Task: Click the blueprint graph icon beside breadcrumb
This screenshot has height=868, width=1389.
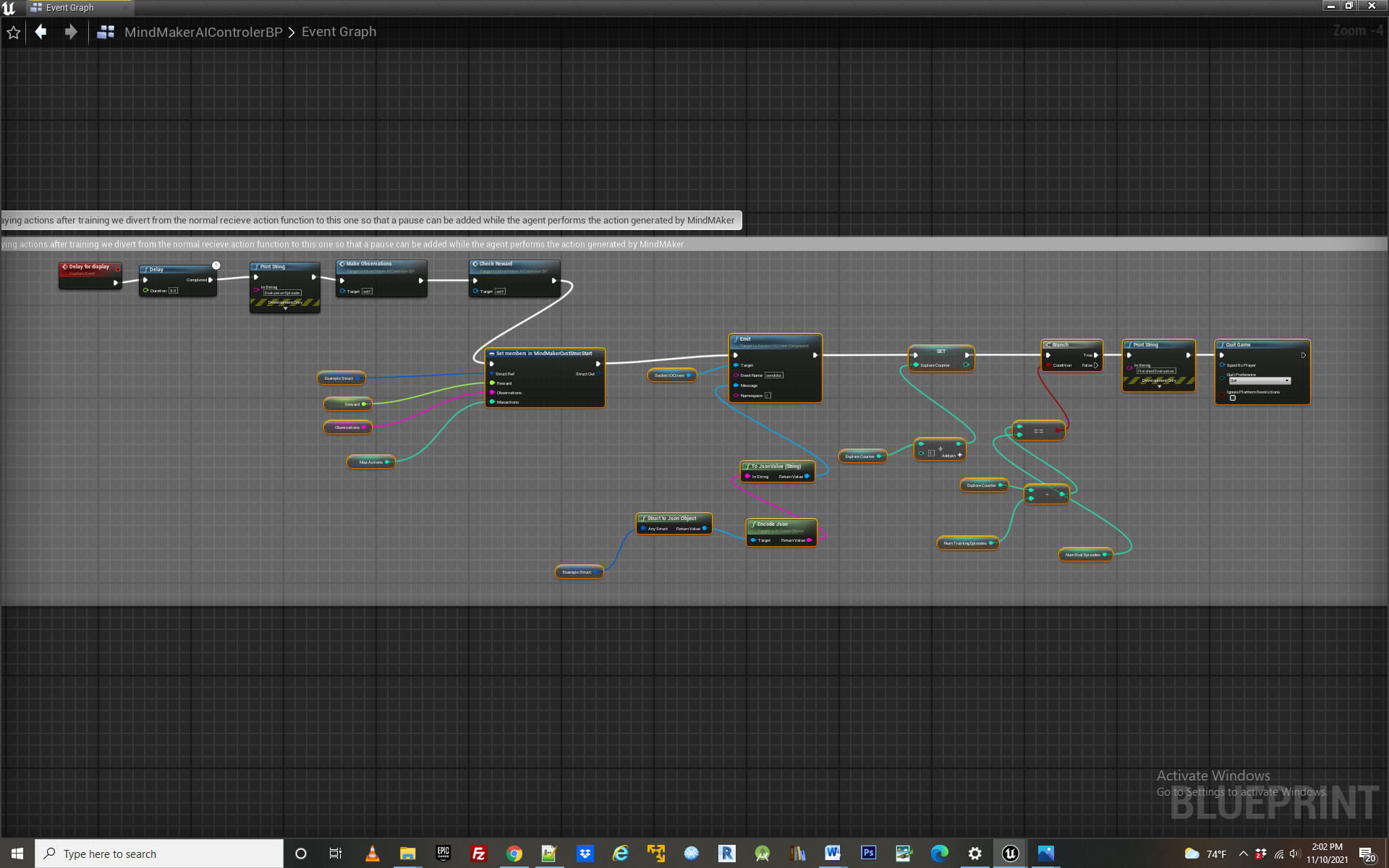Action: click(x=106, y=32)
